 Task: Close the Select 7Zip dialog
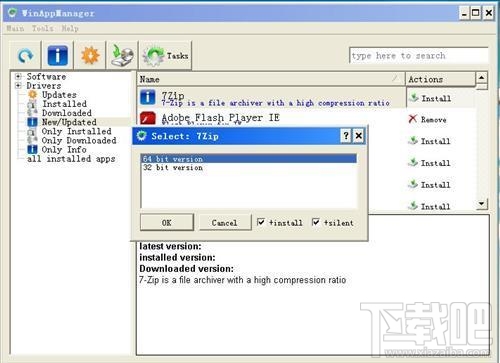[x=359, y=136]
